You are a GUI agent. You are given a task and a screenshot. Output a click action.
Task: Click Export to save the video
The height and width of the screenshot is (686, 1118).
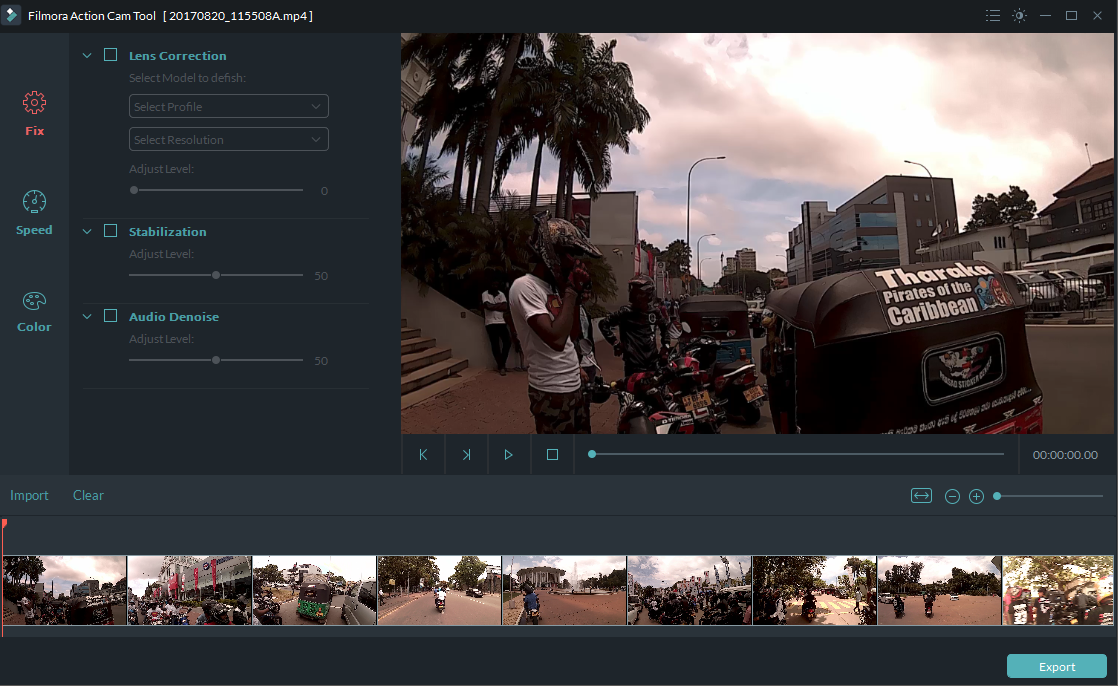pyautogui.click(x=1056, y=666)
